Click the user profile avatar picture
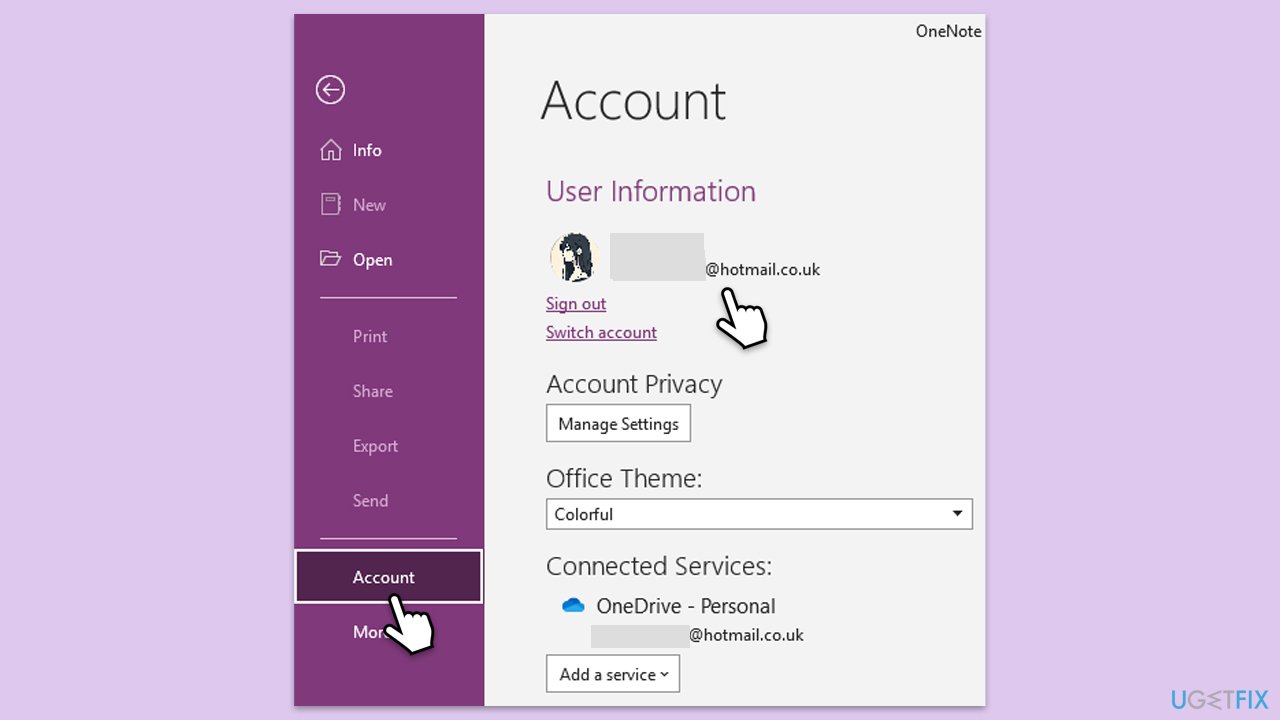 click(574, 258)
